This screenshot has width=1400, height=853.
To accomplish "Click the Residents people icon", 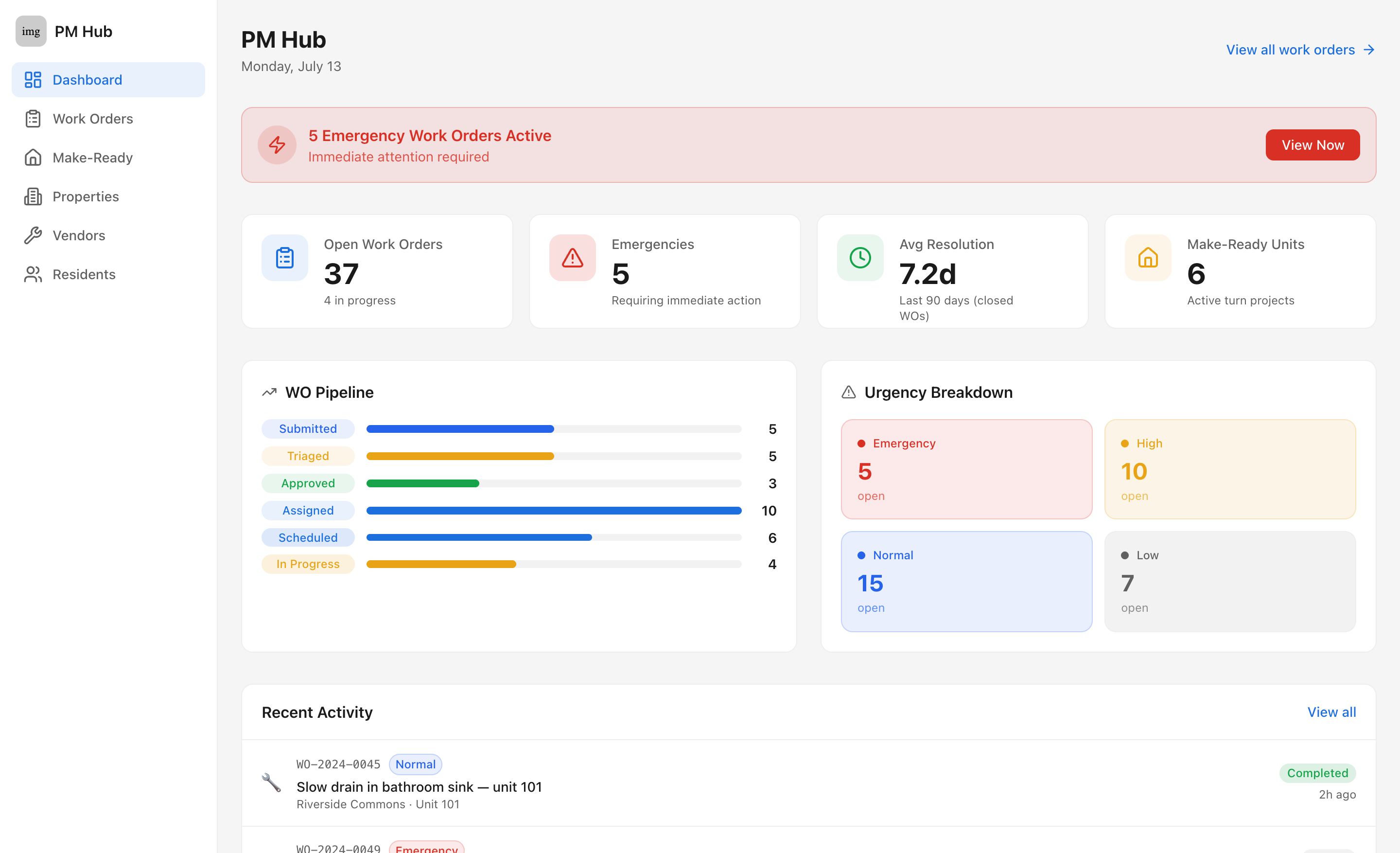I will pos(33,274).
